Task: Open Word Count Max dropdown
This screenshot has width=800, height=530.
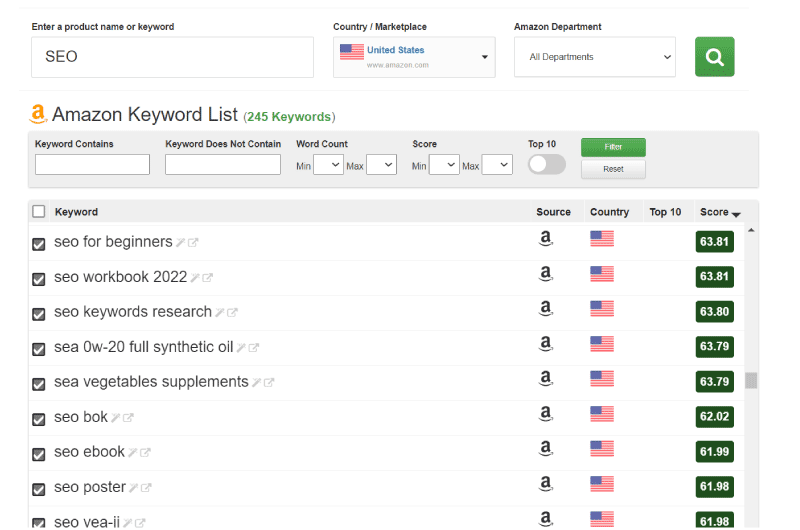Action: (382, 165)
